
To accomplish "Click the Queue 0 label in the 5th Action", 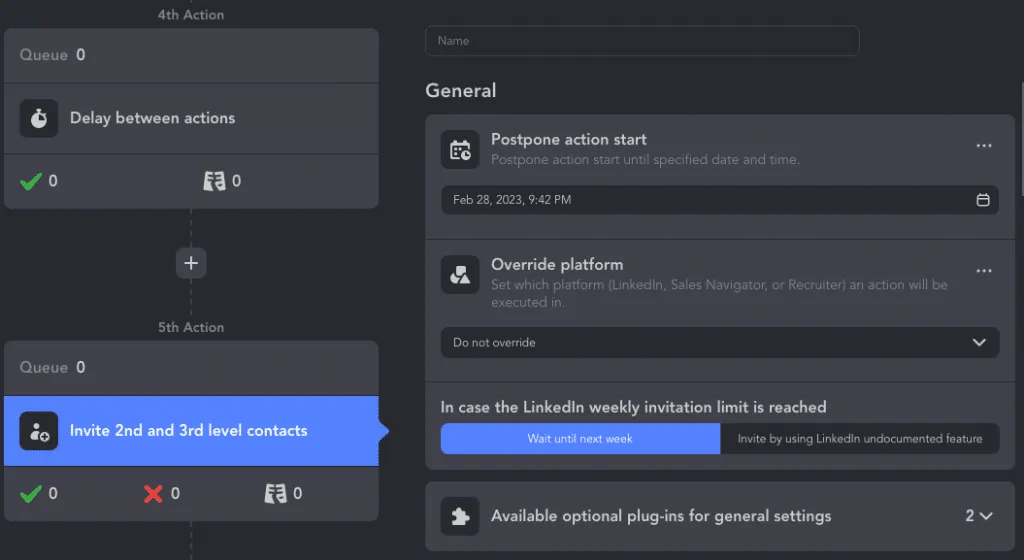I will tap(52, 367).
